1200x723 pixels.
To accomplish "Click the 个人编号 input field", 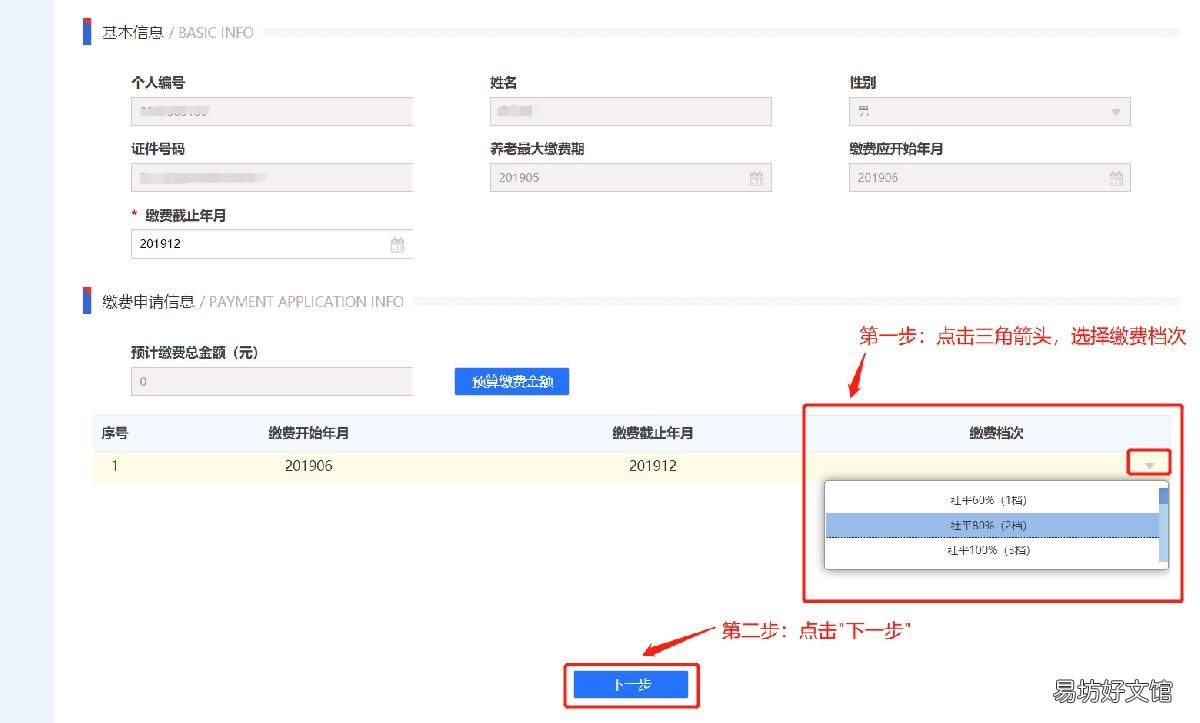I will pos(272,111).
